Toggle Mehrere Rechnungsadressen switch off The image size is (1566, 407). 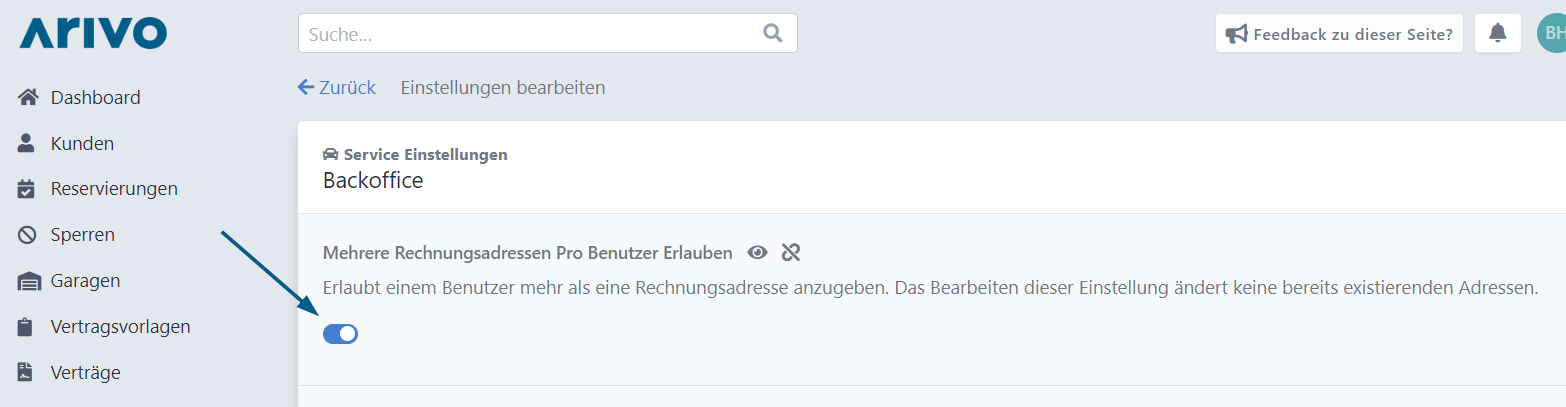[x=341, y=334]
